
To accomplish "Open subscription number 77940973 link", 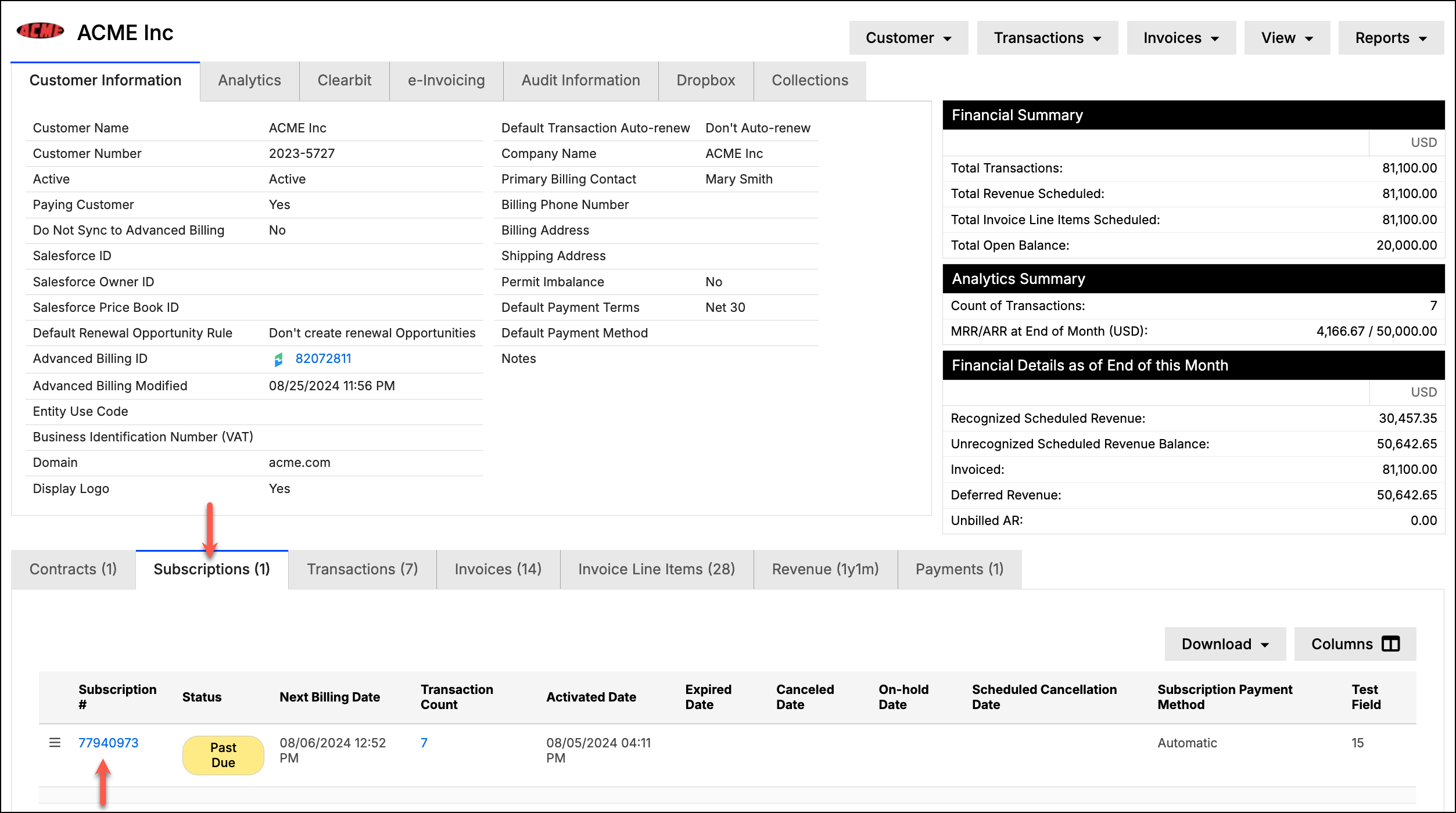I will click(x=109, y=743).
